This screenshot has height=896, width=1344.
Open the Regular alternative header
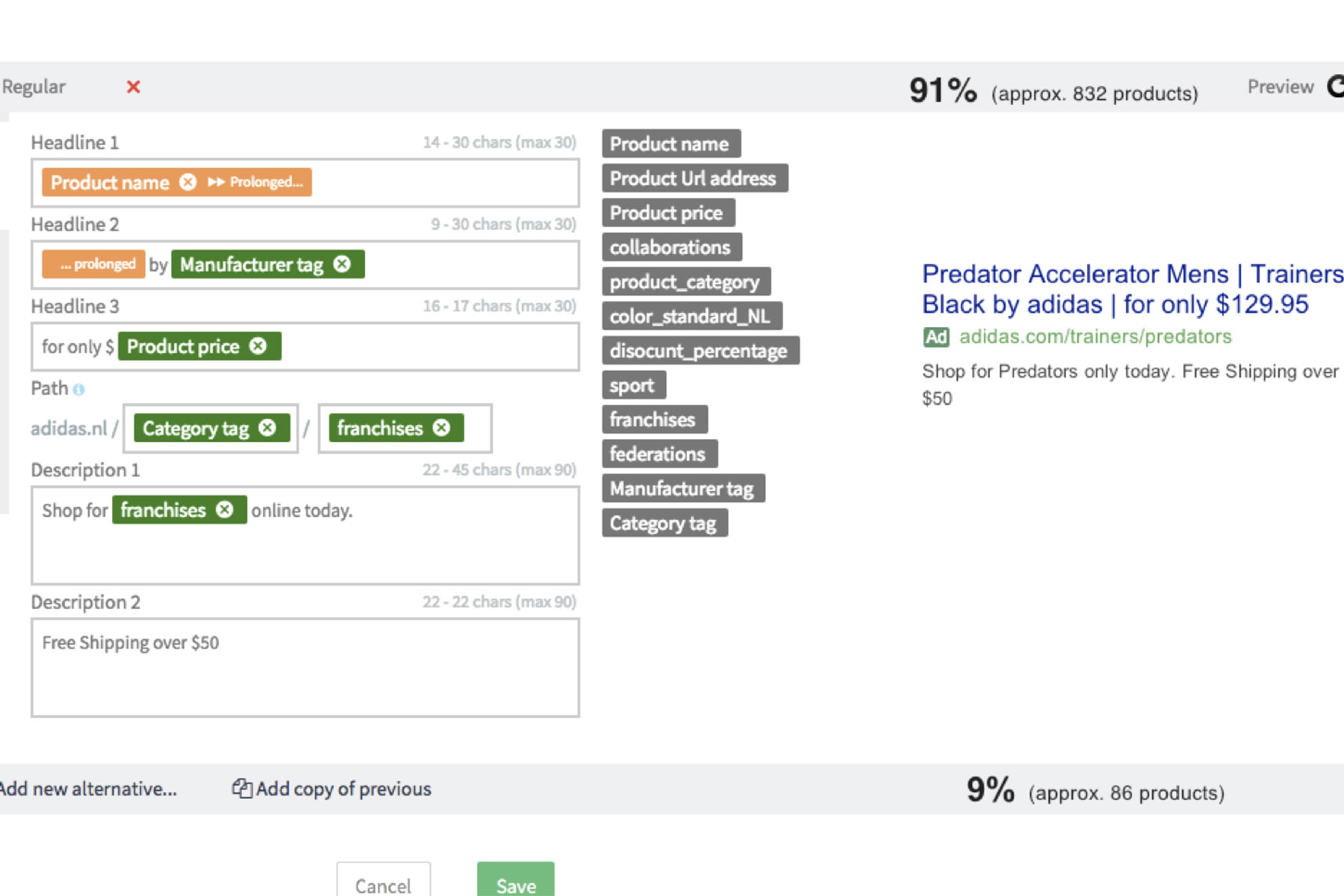34,87
